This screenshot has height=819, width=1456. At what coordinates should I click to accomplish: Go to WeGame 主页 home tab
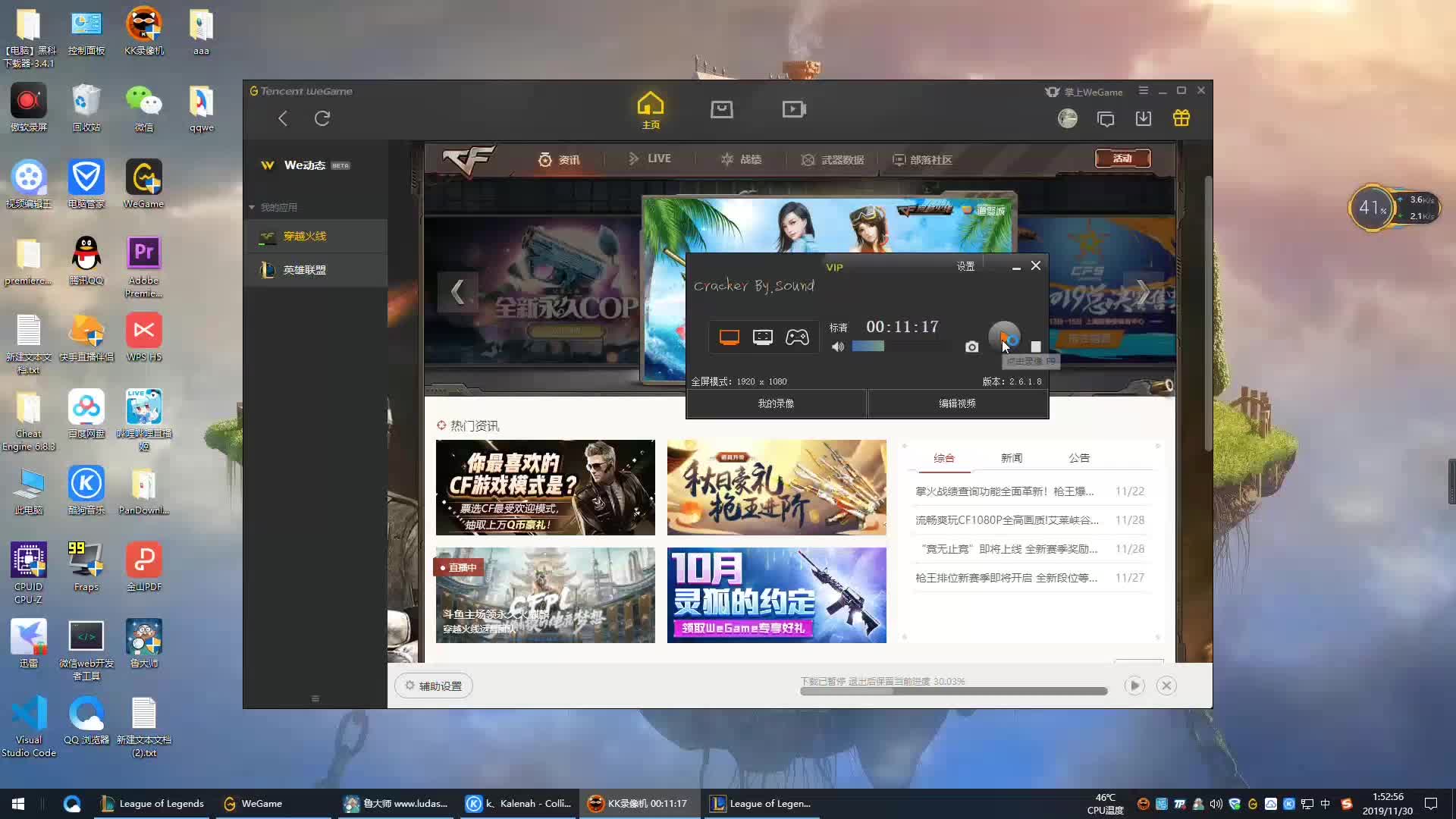pyautogui.click(x=651, y=111)
